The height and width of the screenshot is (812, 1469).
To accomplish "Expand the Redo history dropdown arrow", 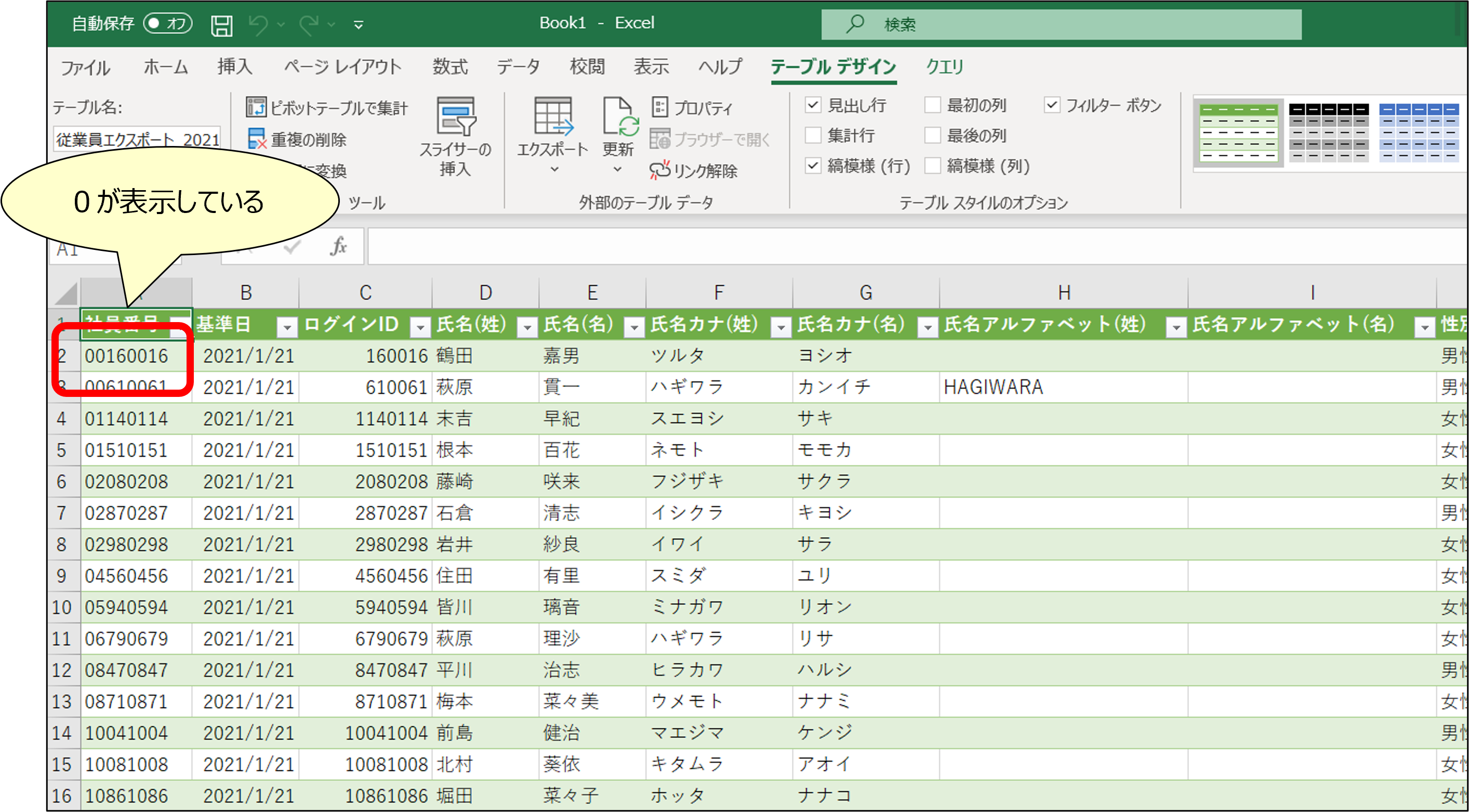I will tap(332, 24).
